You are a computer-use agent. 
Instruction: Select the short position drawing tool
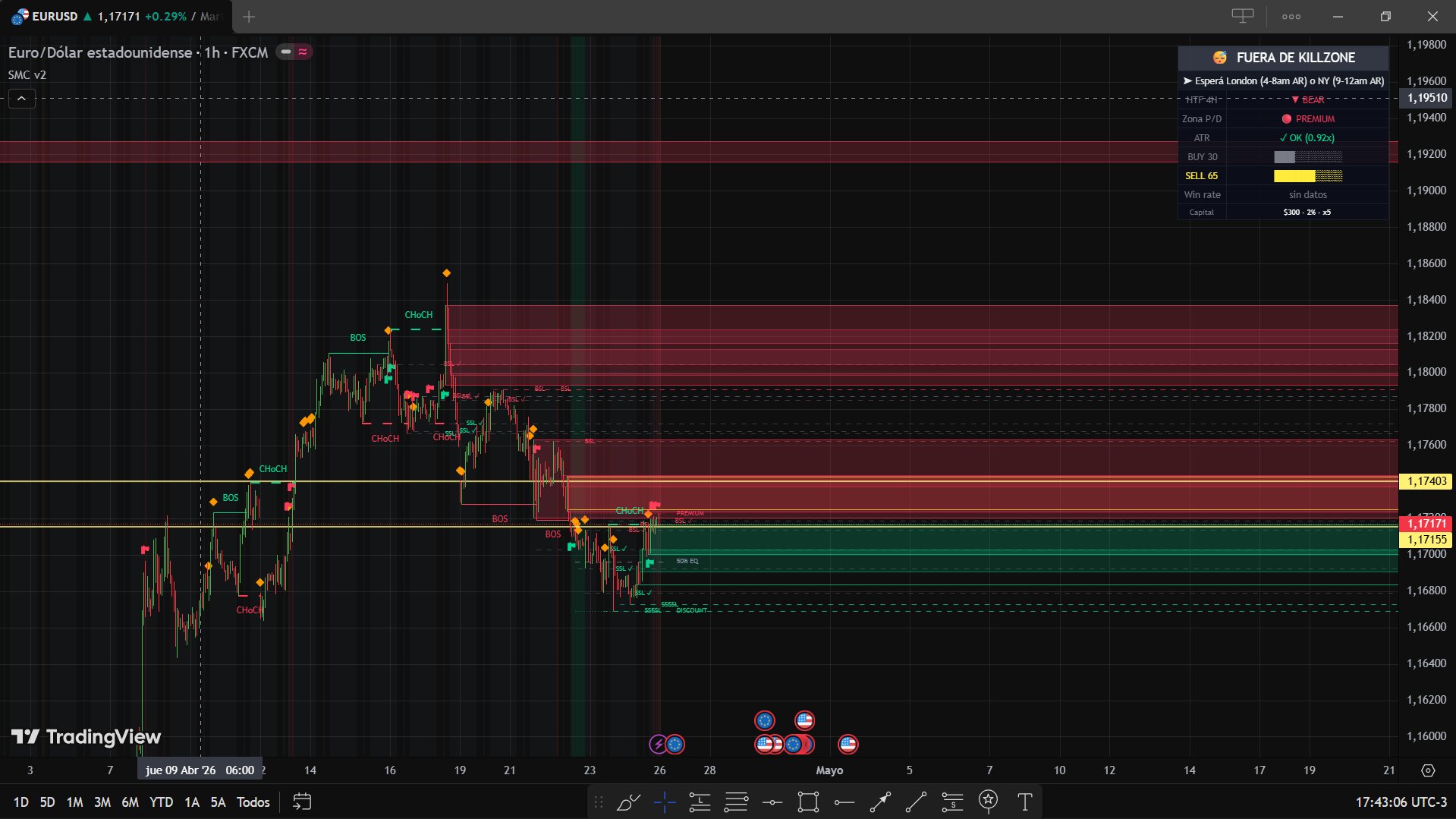[953, 802]
